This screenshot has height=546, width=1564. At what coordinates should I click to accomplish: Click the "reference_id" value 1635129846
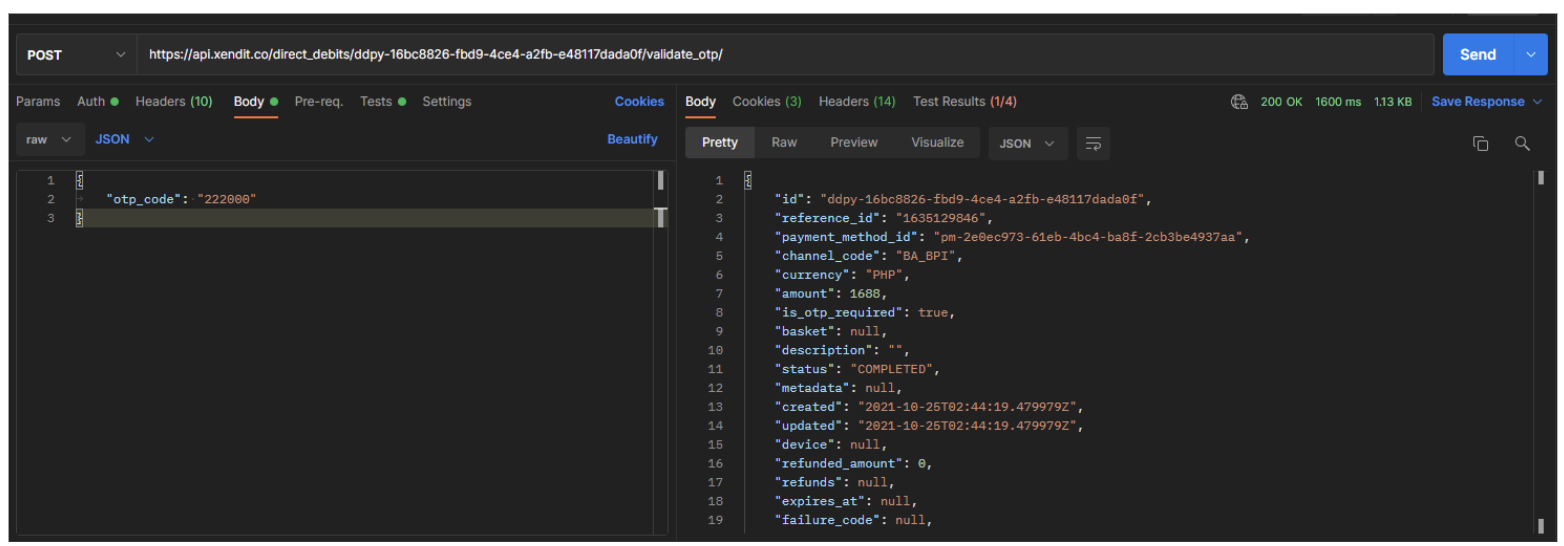coord(942,218)
